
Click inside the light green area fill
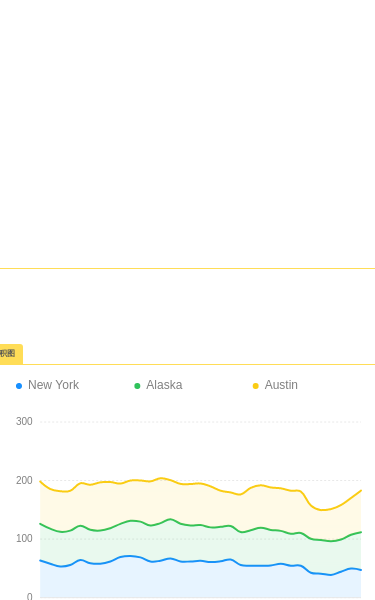(191, 545)
